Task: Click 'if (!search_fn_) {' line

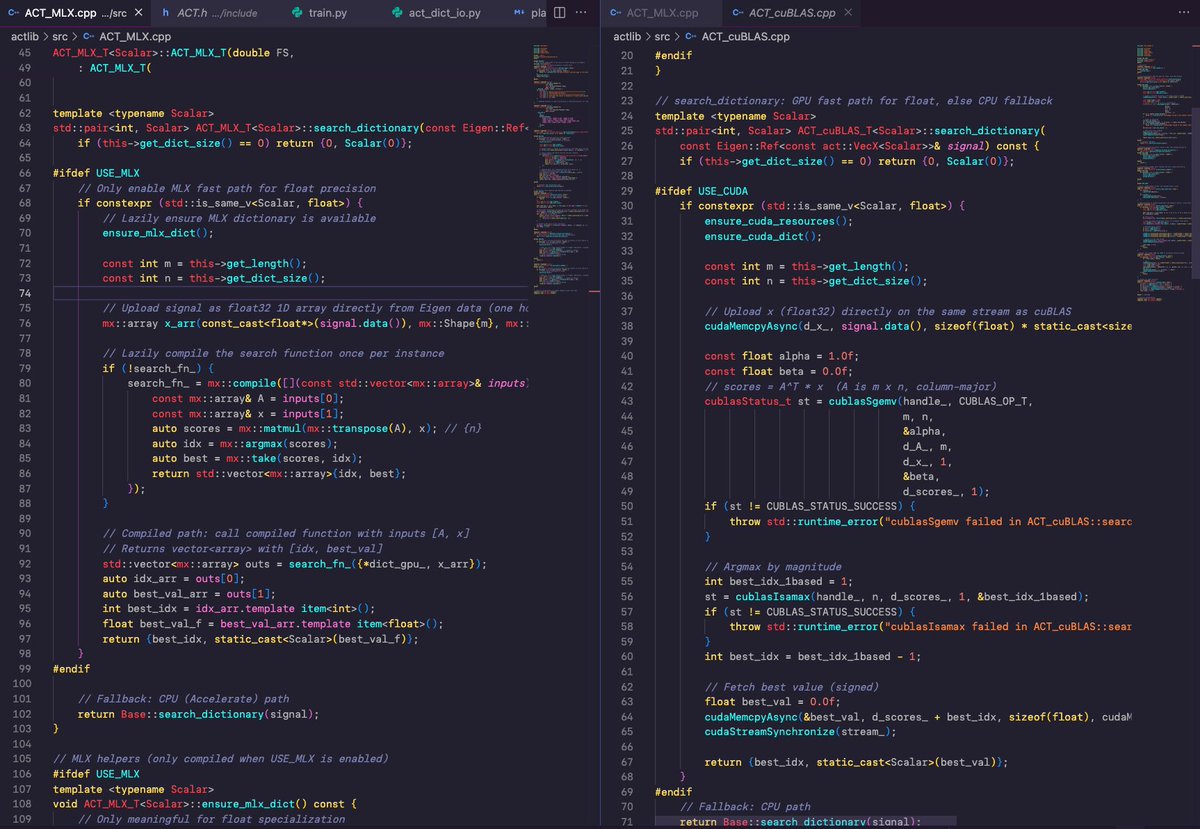Action: pos(158,369)
